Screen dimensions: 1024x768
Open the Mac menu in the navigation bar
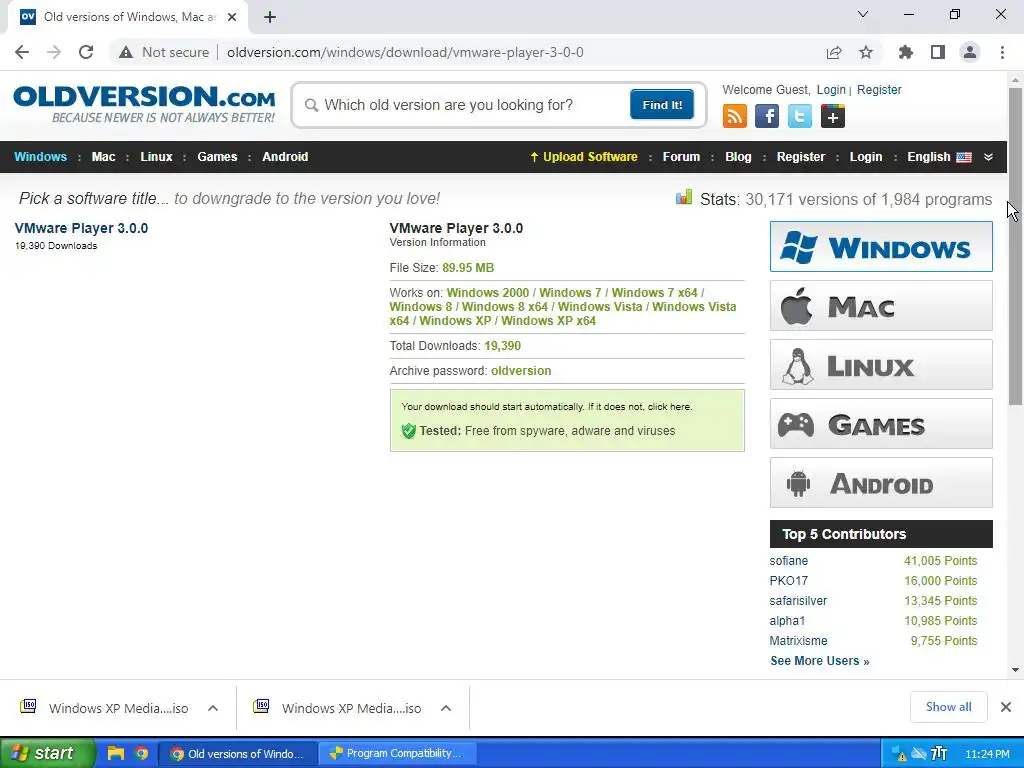(103, 157)
